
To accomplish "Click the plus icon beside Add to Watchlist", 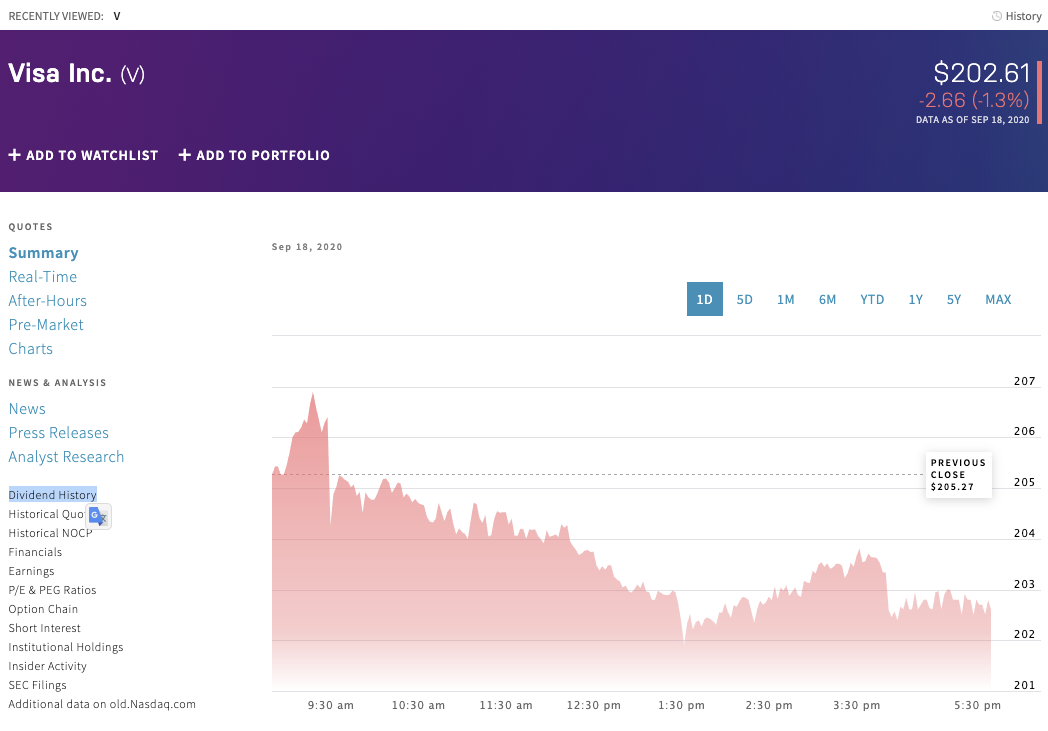I will (15, 155).
